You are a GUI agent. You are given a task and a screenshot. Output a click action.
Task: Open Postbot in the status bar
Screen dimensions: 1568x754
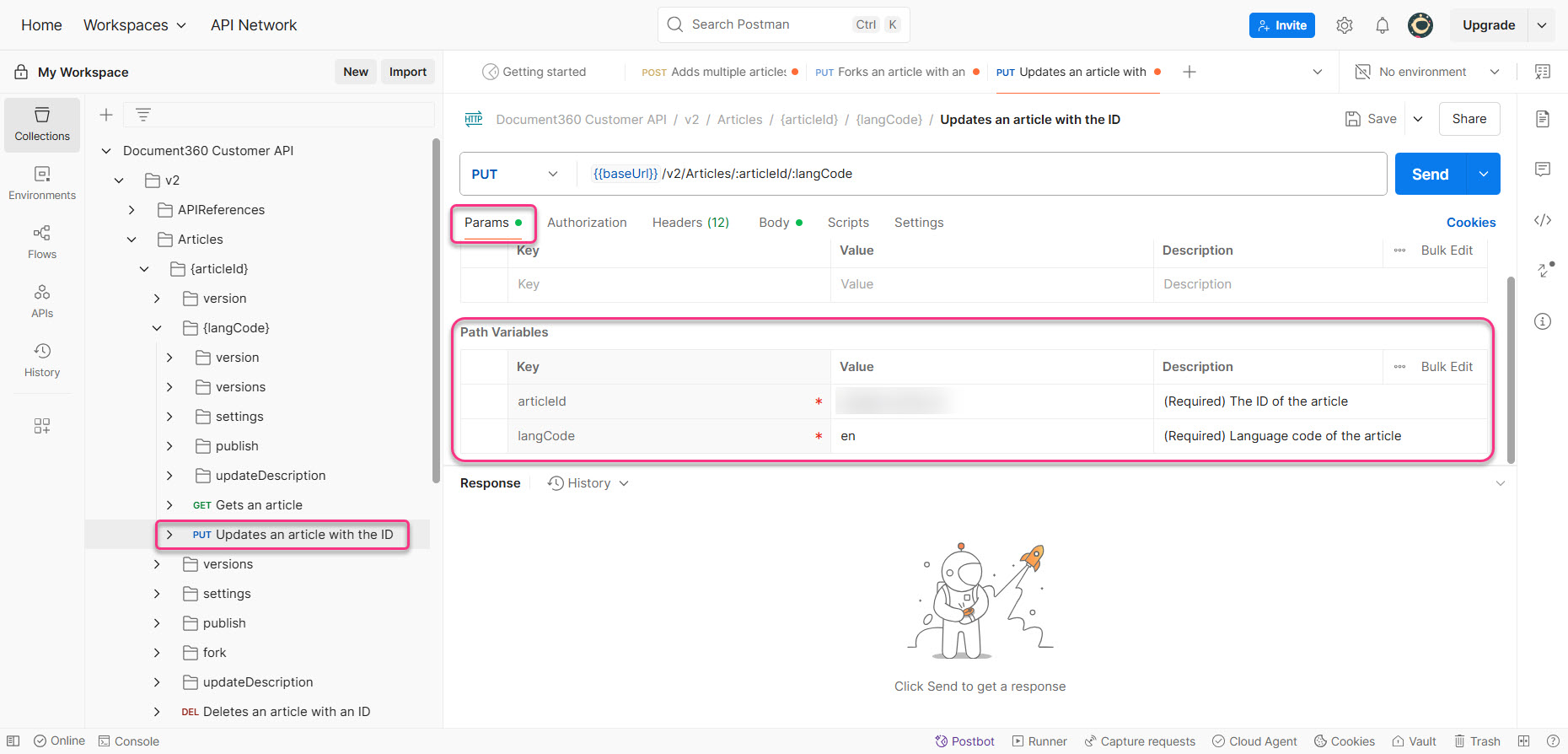(964, 741)
